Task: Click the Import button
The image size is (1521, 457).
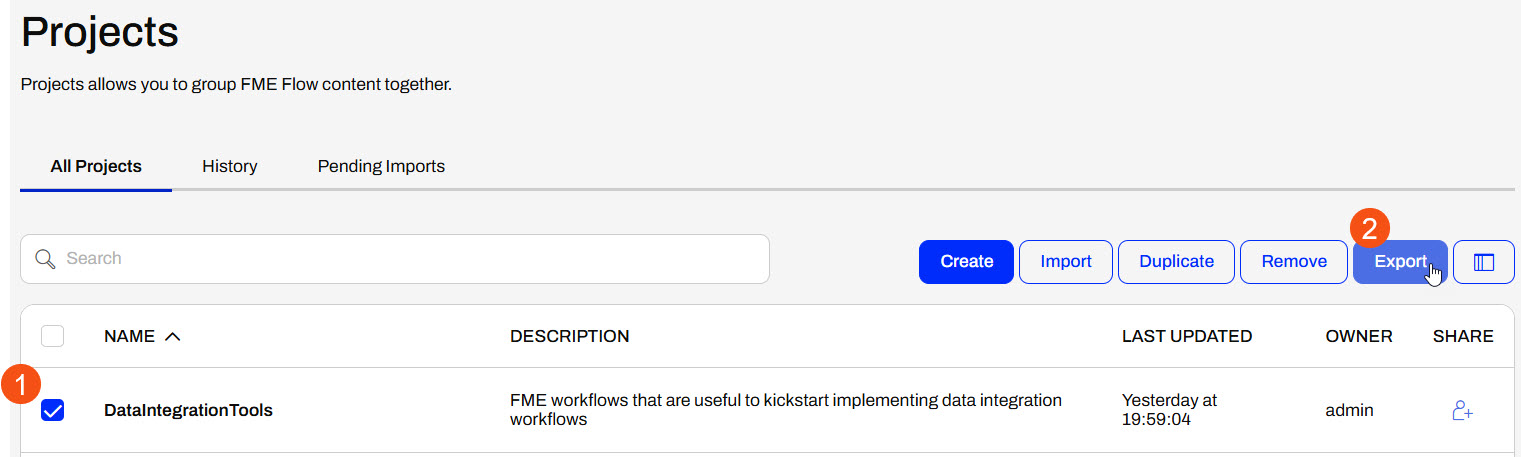Action: [1066, 262]
